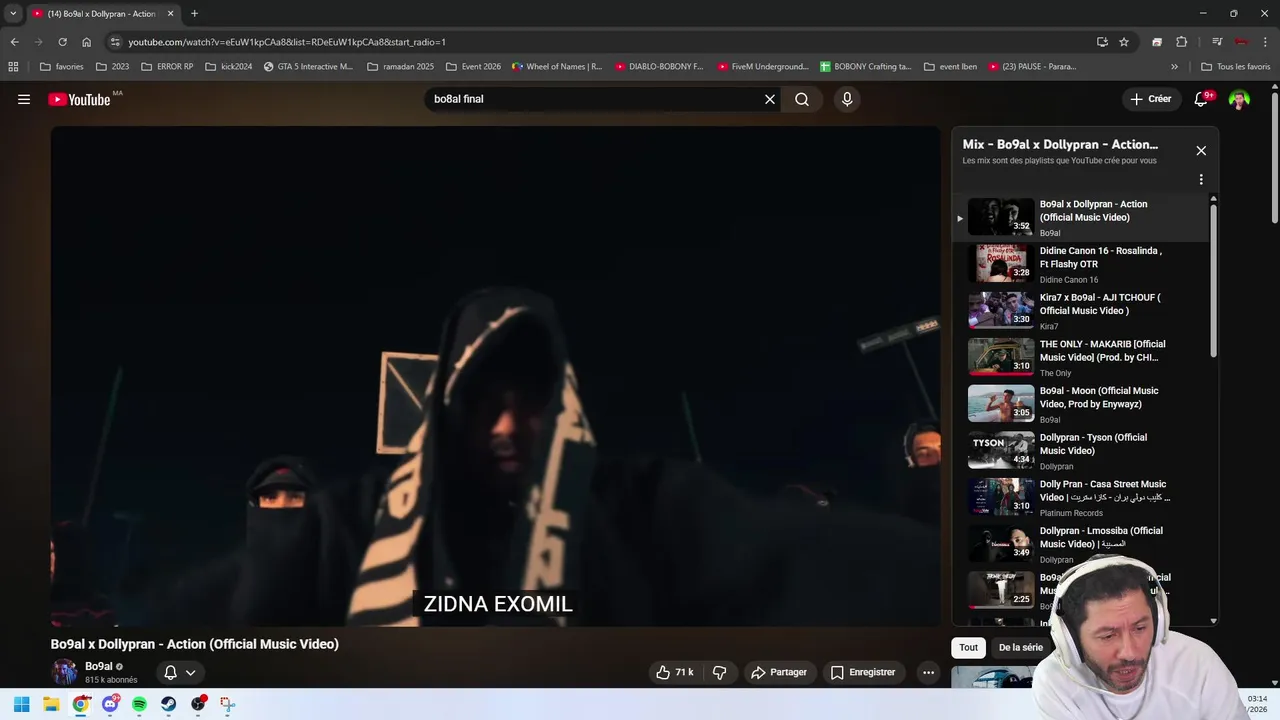The image size is (1280, 720).
Task: Open a new browser tab
Action: 194,14
